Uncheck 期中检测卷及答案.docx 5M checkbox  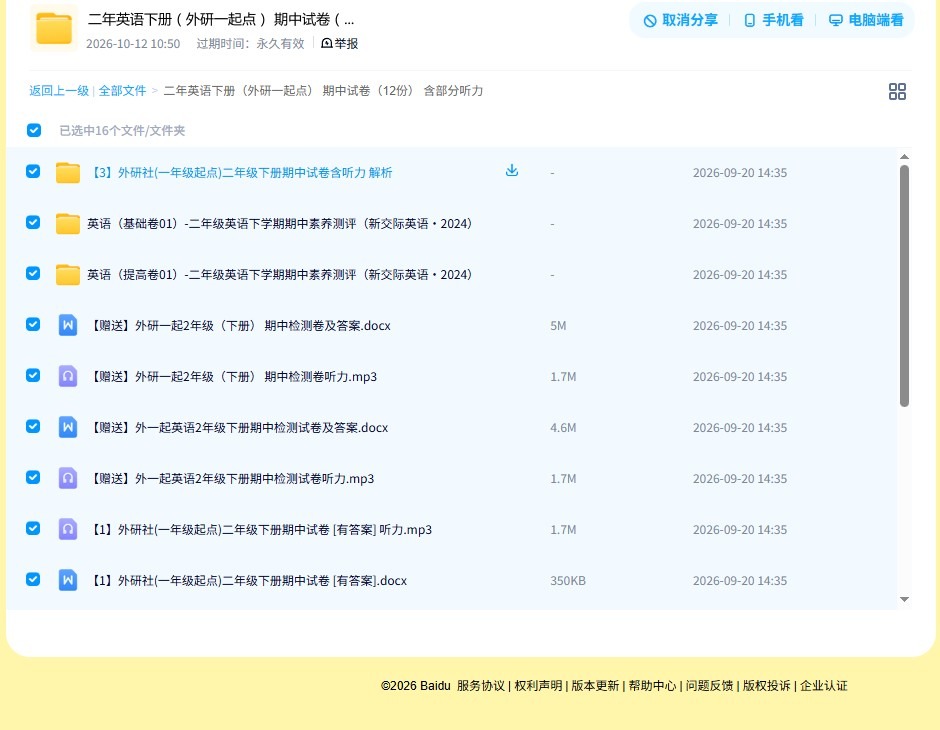point(34,324)
